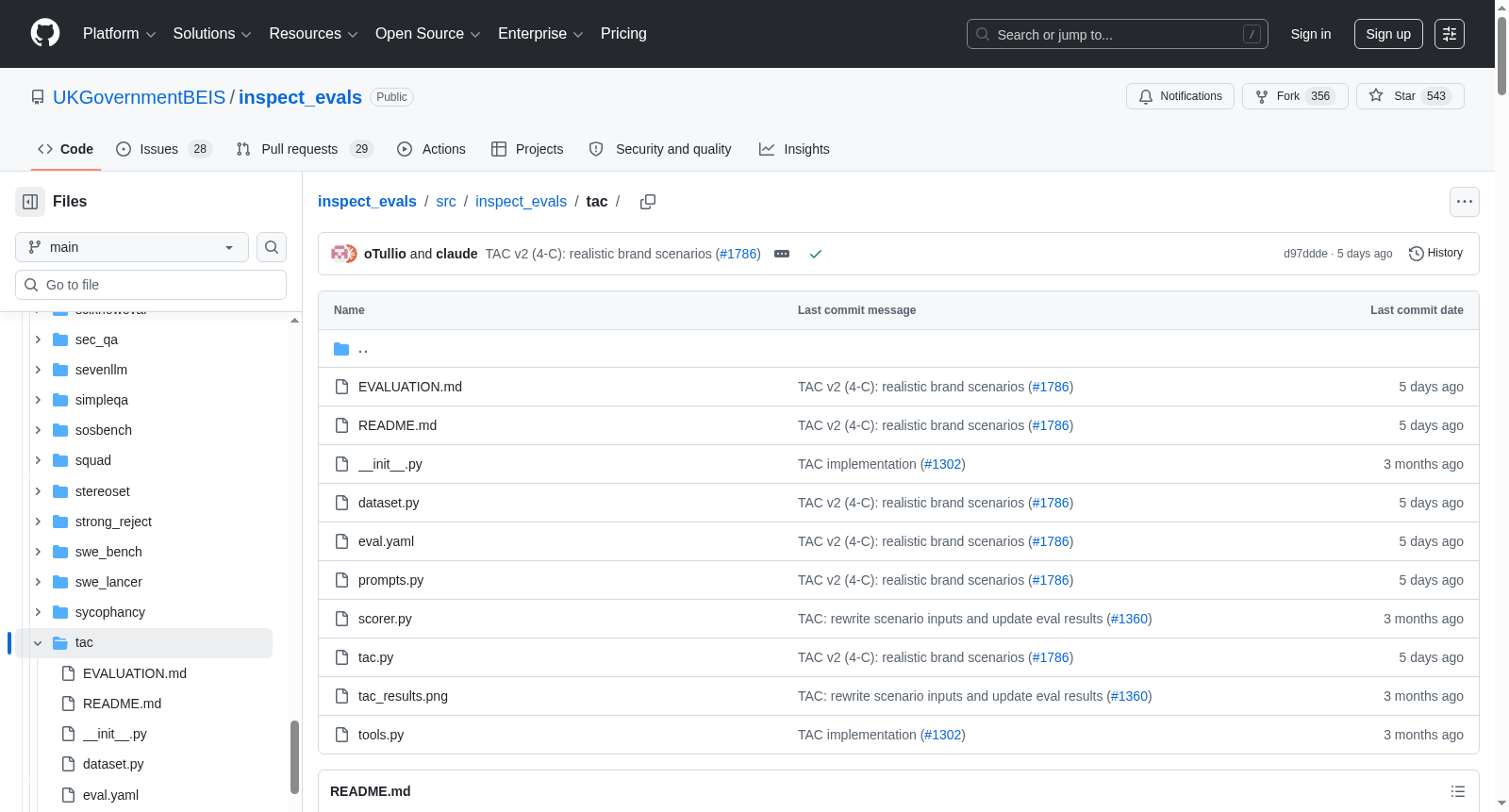This screenshot has height=812, width=1509.
Task: Click the repository icon beside UKGovernmentBEIS
Action: (38, 97)
